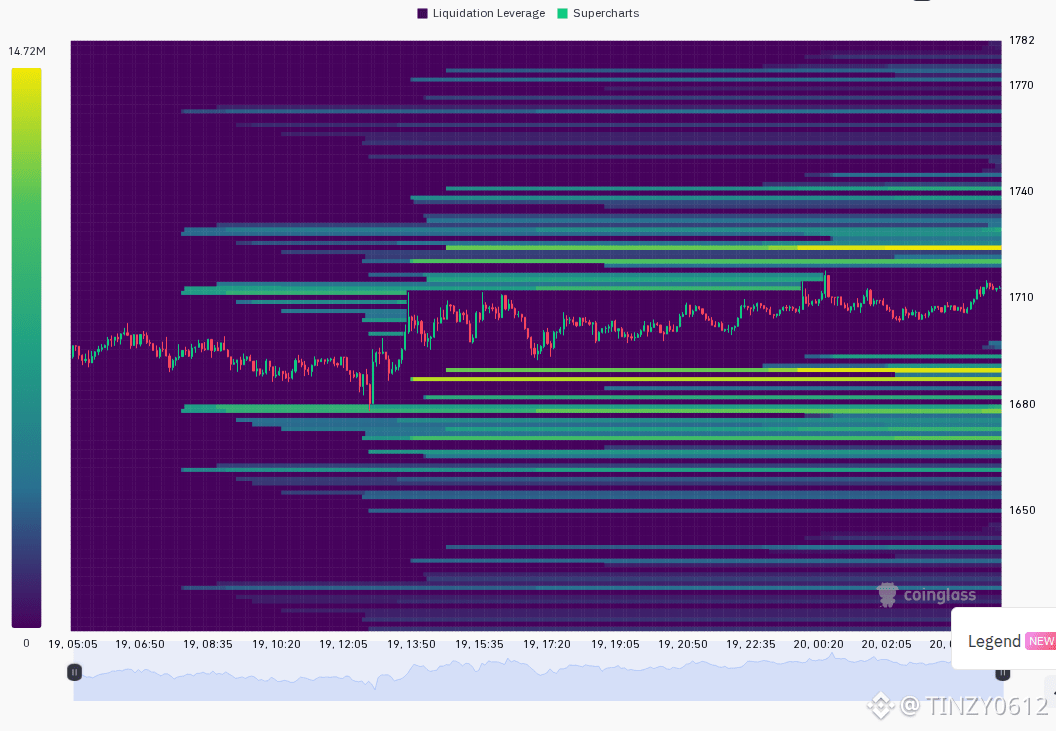This screenshot has height=731, width=1056.
Task: Toggle the Liquidation Leverage legend series
Action: coord(481,13)
